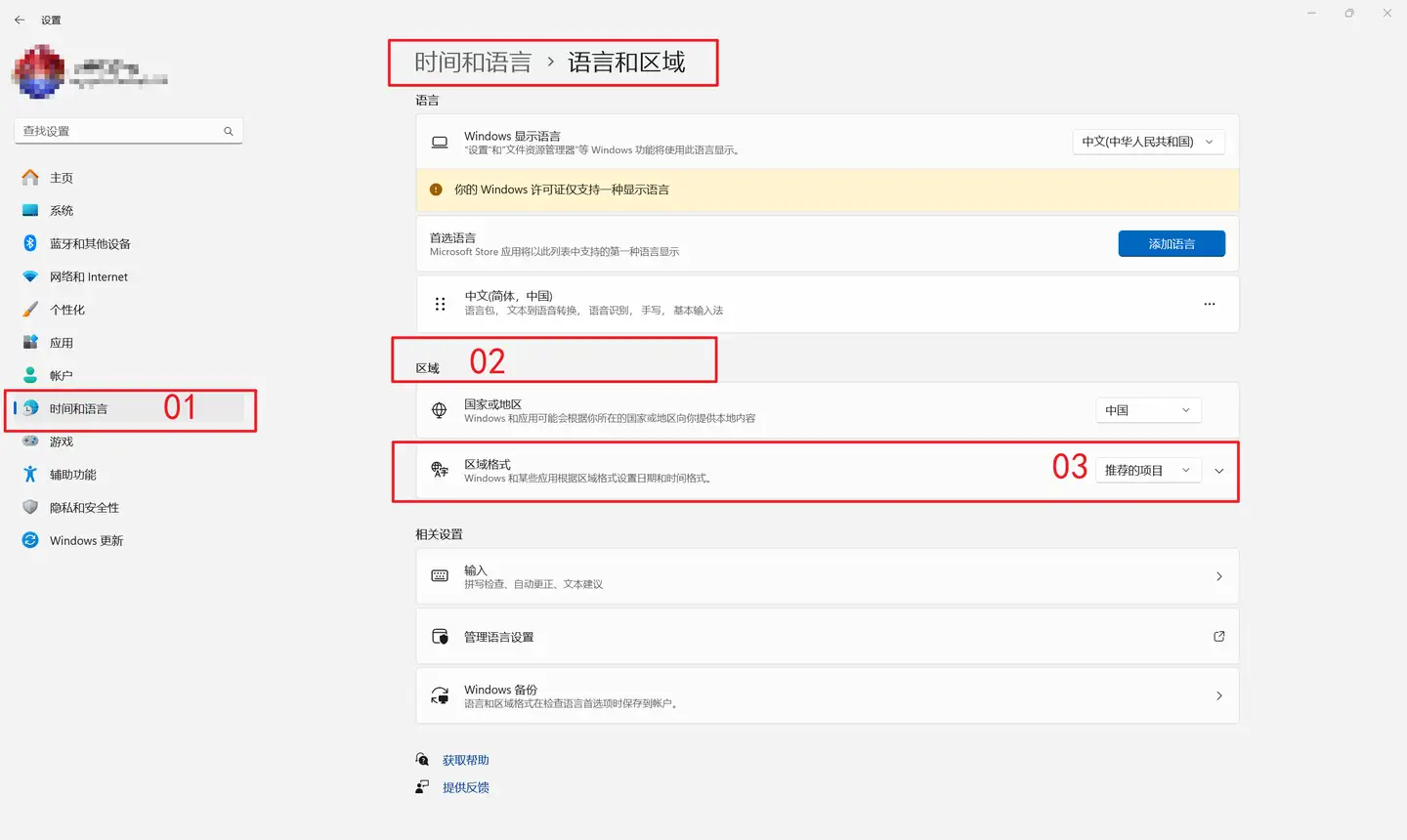
Task: Select 个性化 in the sidebar
Action: [x=67, y=310]
